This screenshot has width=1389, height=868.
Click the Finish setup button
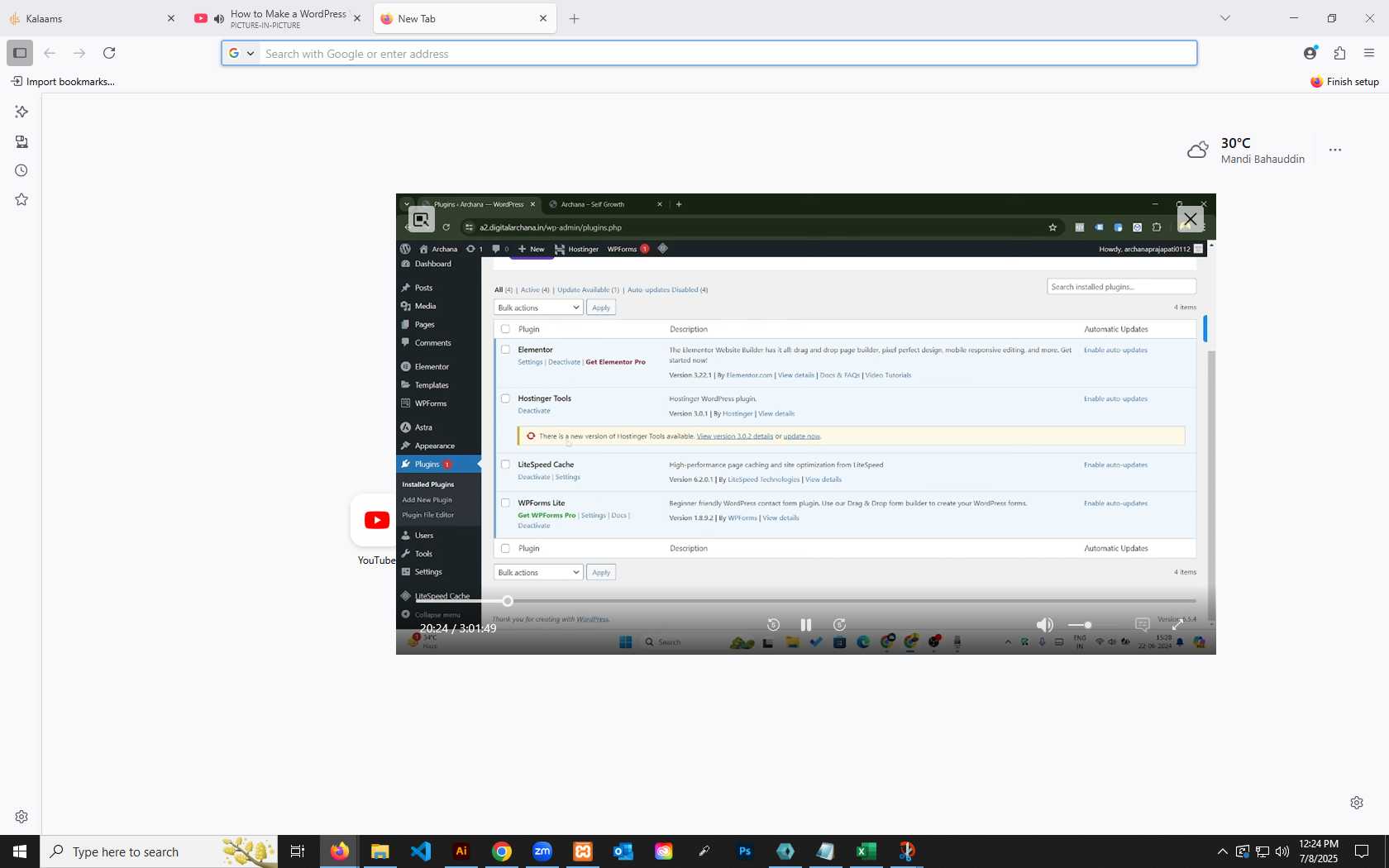point(1344,81)
